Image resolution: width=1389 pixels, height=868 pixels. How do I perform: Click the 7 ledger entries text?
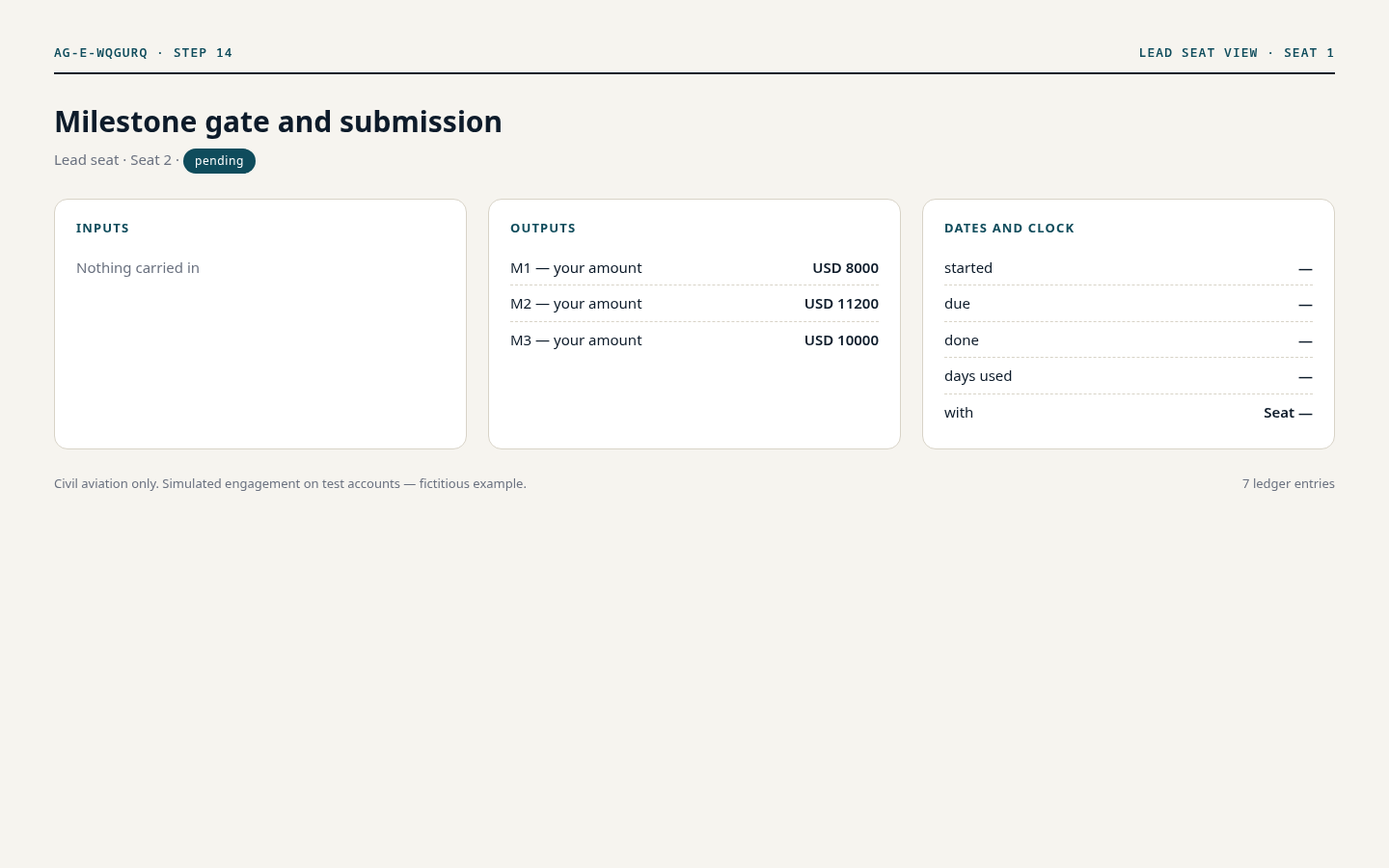(x=1289, y=484)
